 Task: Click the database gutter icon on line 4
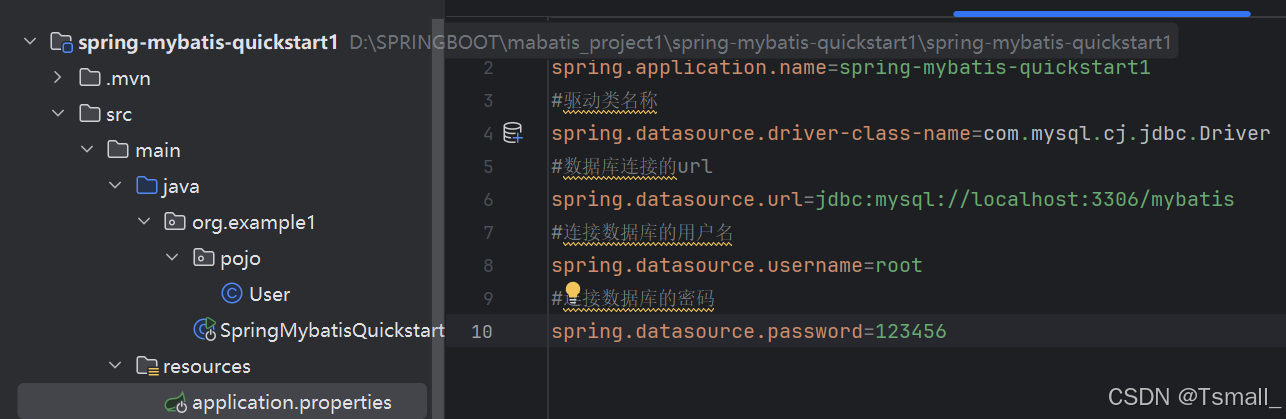tap(512, 133)
